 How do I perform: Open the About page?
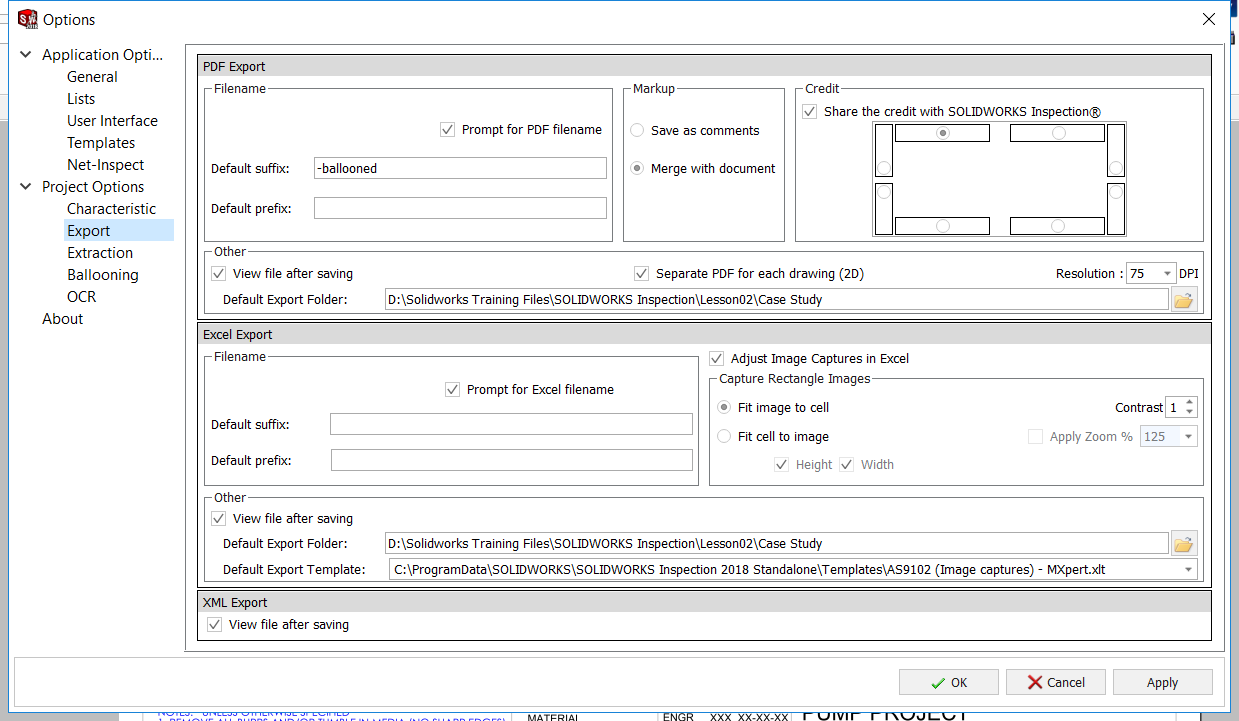[62, 319]
